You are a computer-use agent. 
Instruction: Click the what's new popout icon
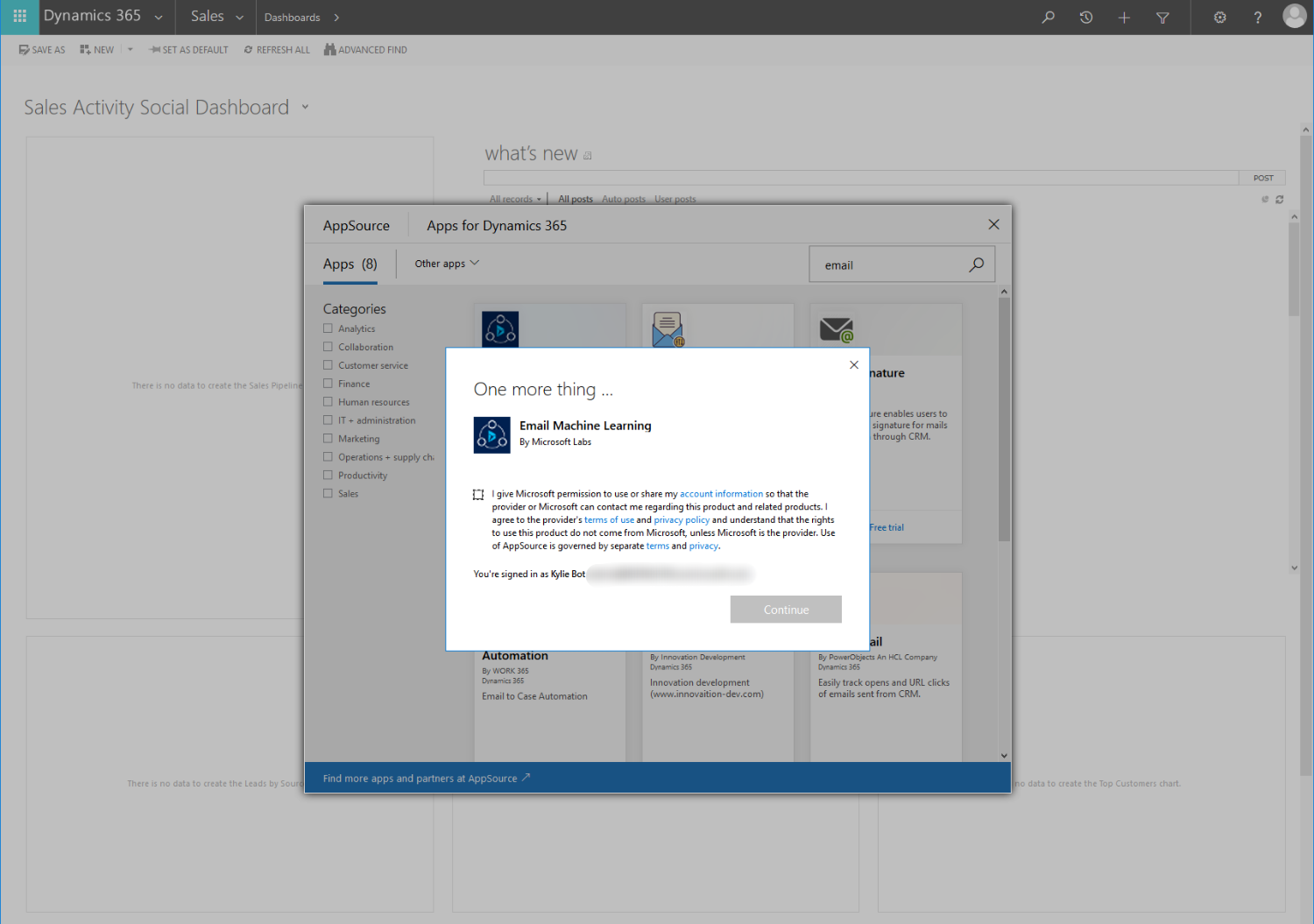(x=588, y=156)
